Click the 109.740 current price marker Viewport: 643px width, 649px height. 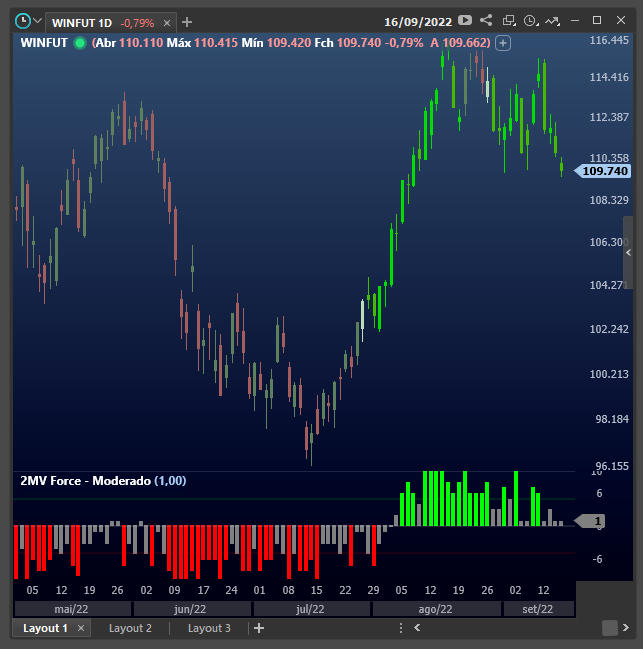click(x=603, y=171)
